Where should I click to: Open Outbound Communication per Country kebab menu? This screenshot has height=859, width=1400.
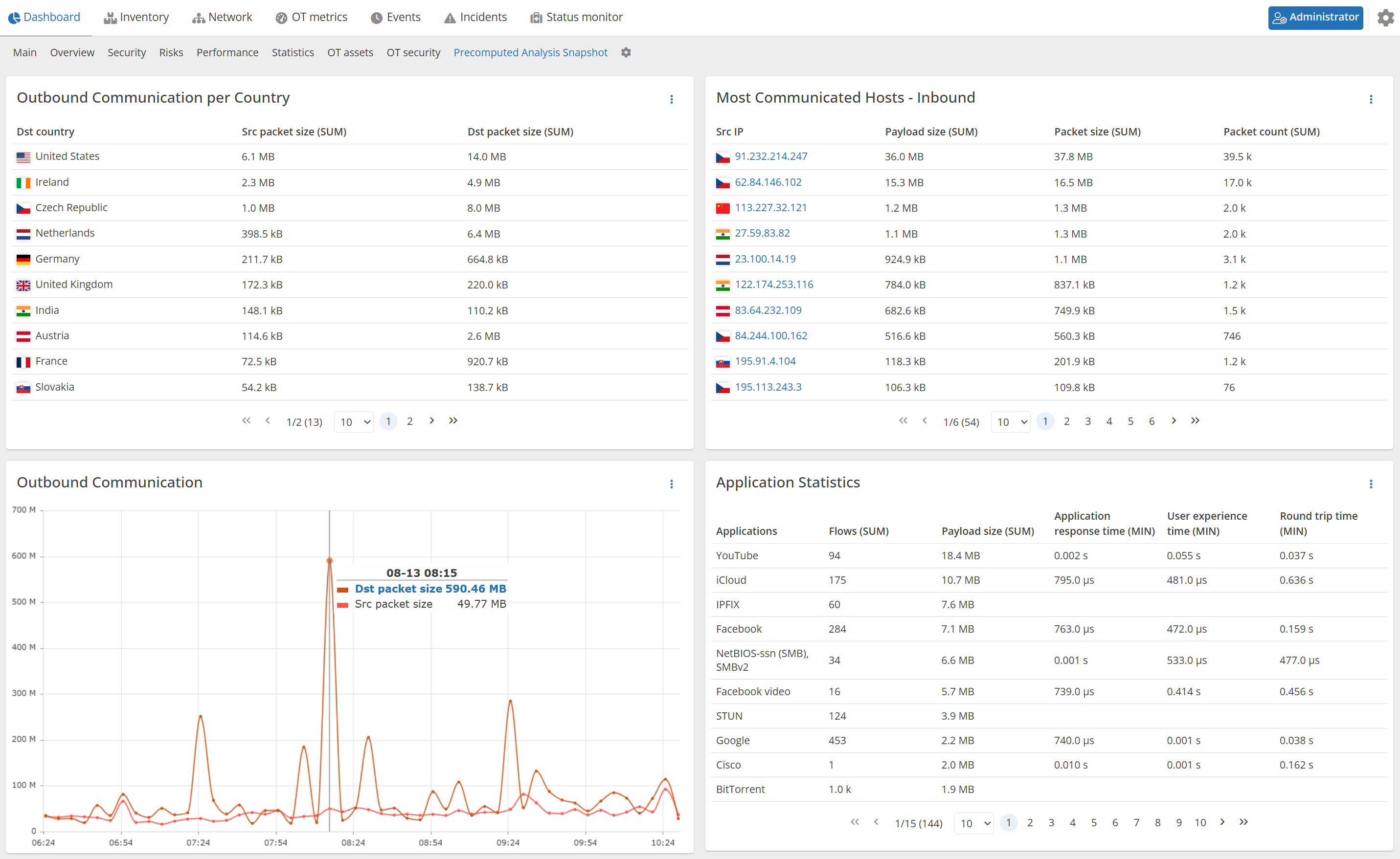coord(671,99)
